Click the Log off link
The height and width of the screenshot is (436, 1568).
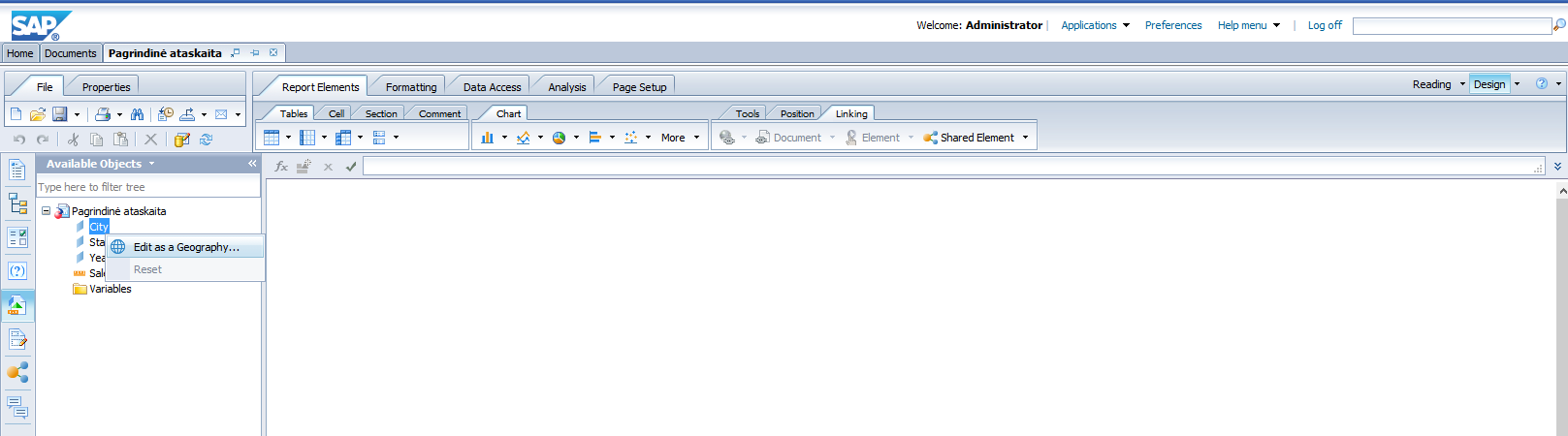pos(1325,25)
